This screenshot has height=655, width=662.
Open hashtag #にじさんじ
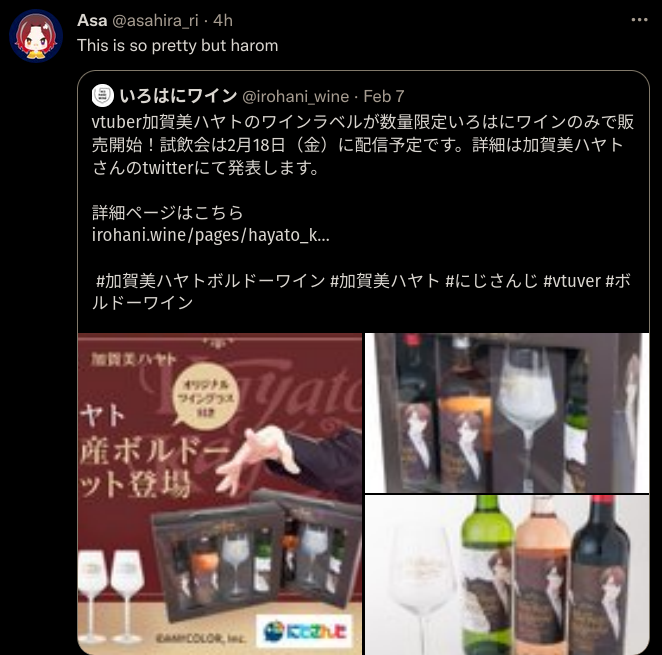click(x=491, y=281)
